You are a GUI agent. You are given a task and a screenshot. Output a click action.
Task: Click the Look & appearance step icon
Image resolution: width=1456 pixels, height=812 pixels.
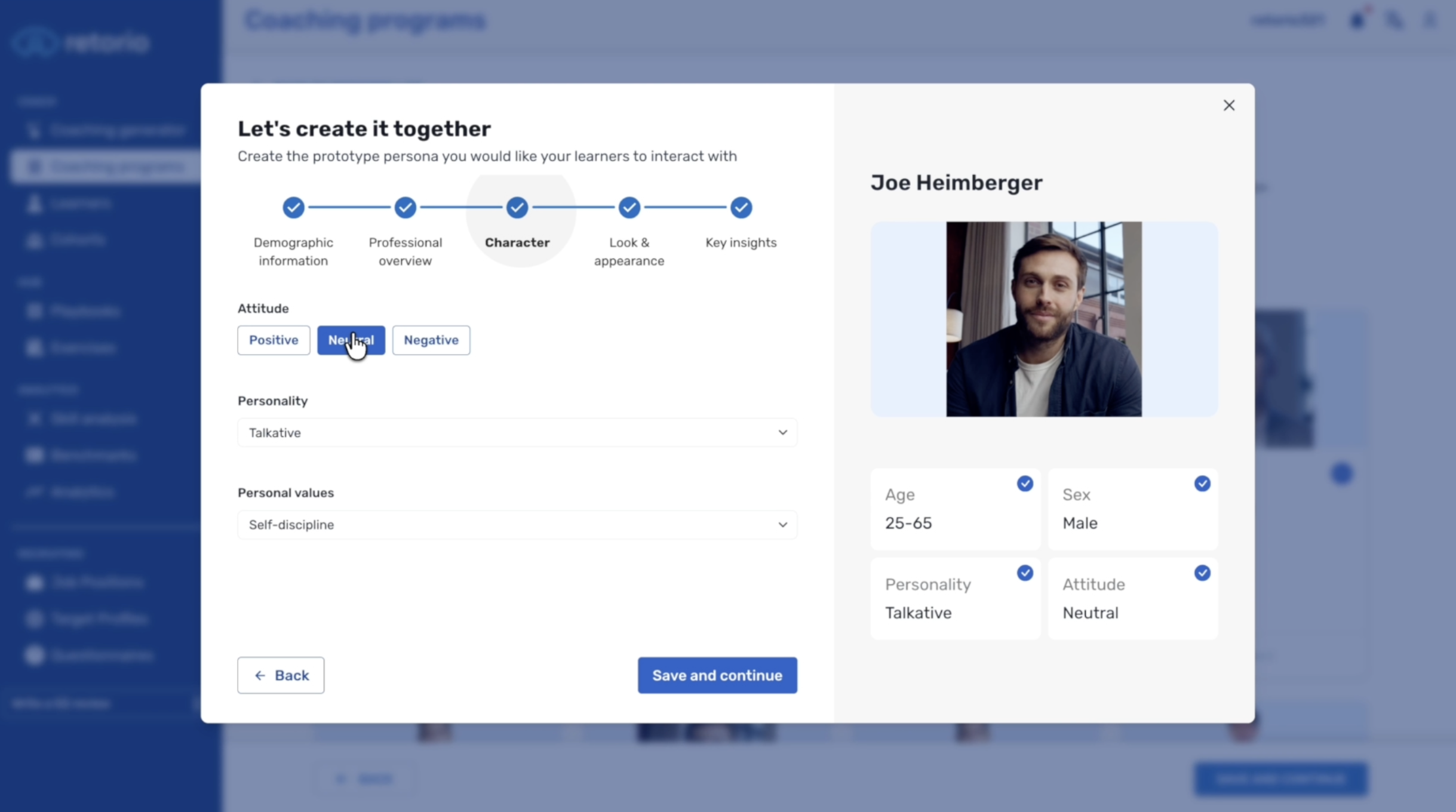pos(628,207)
